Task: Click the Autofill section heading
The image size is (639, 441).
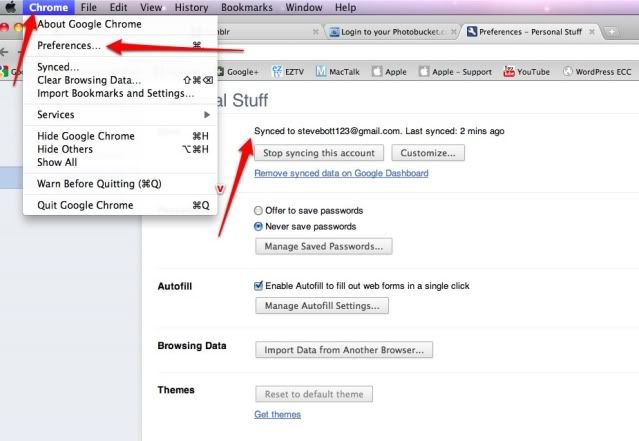Action: click(175, 286)
